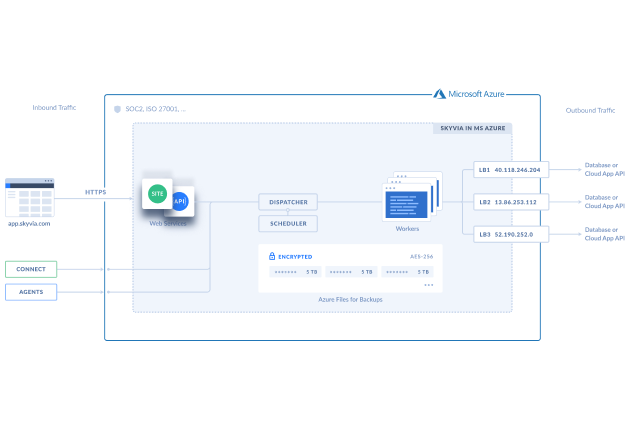Click the ellipsis below the backup chips
This screenshot has width=640, height=427.
click(x=429, y=285)
